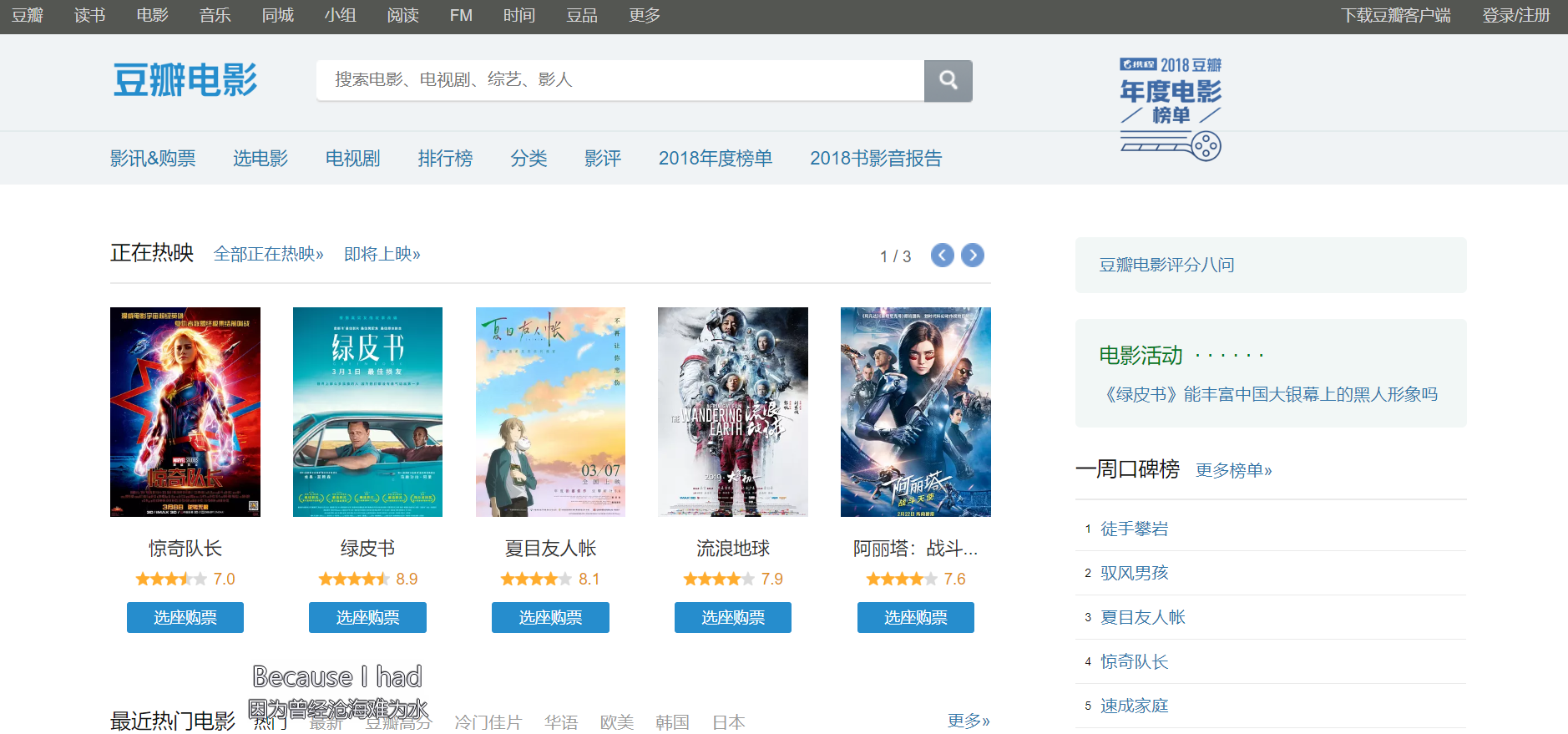
Task: Open 影讯&购票 navigation tab
Action: tap(153, 158)
